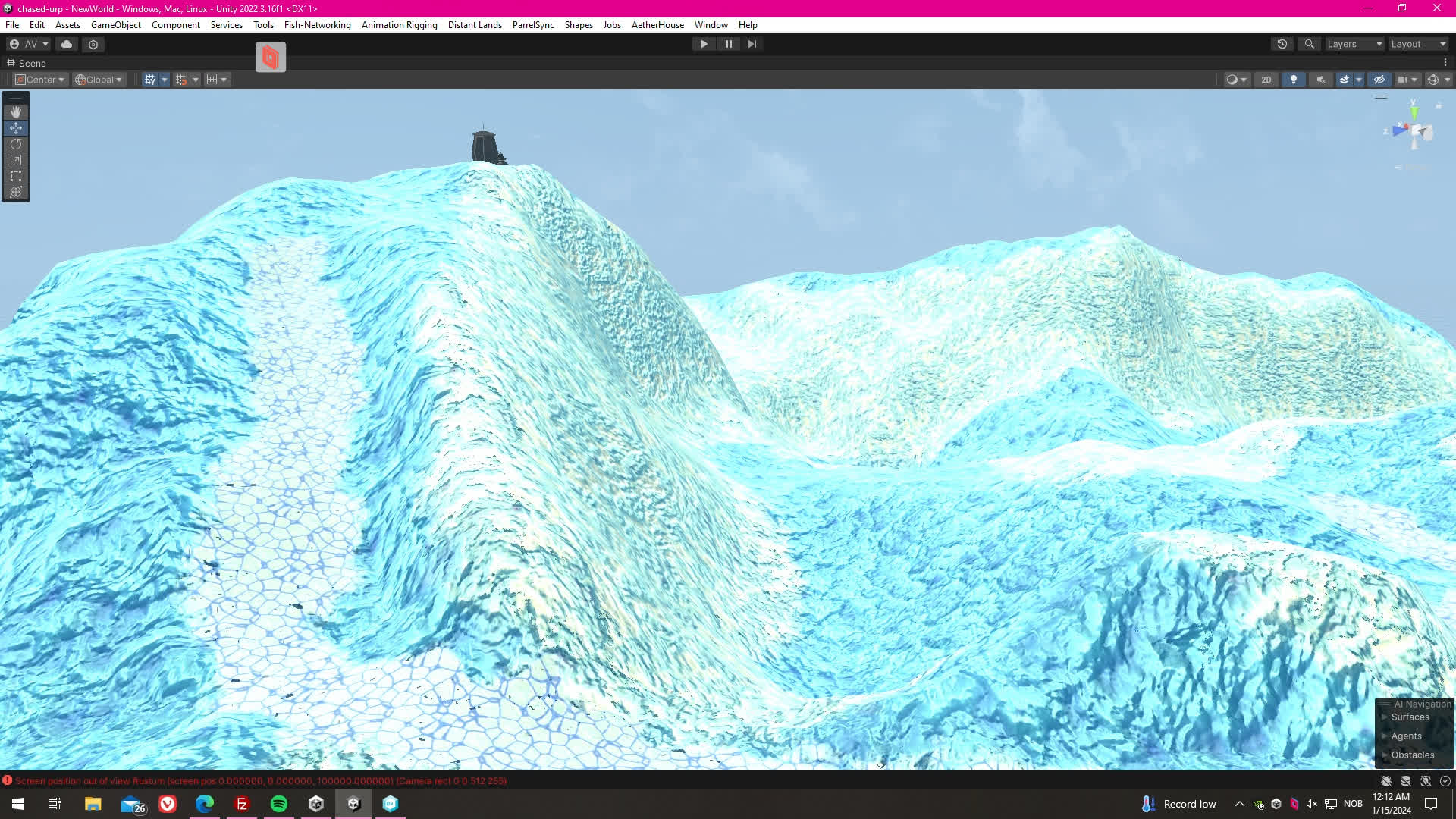Select the Hand view tool
1456x819 pixels.
pyautogui.click(x=16, y=112)
